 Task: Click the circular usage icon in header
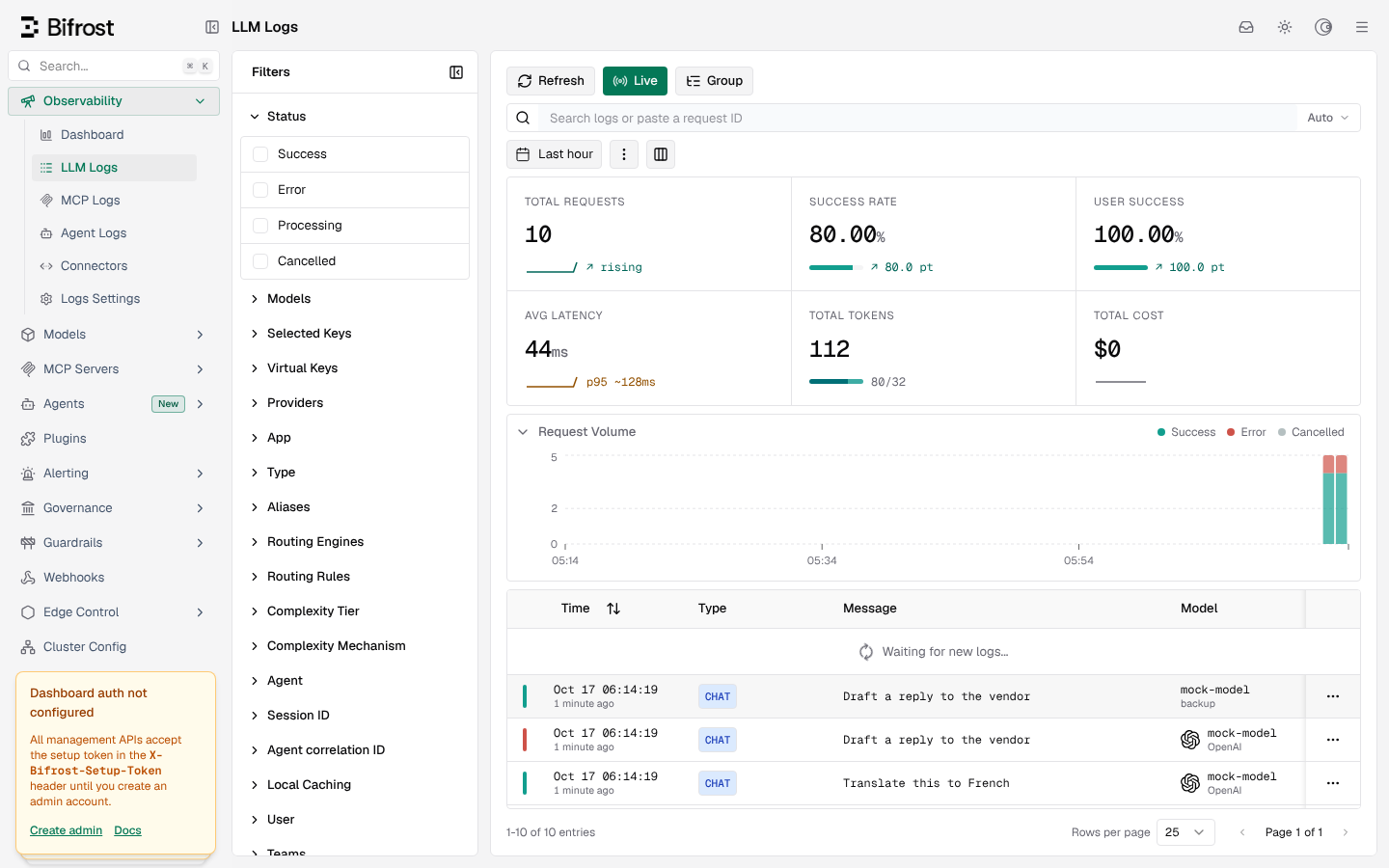1323,27
